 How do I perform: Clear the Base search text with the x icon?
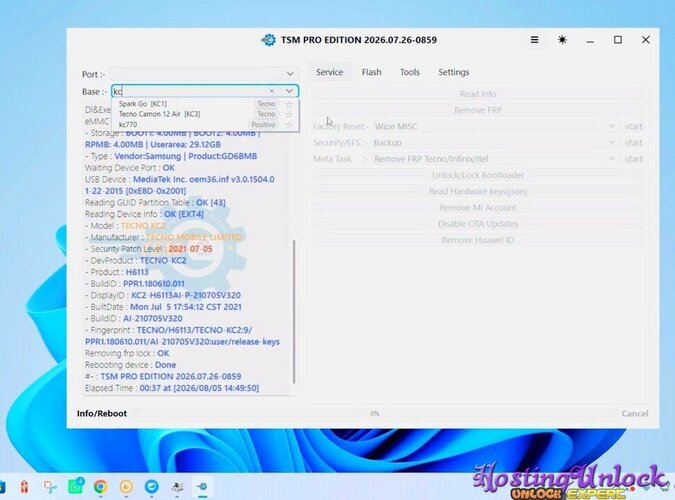click(272, 91)
